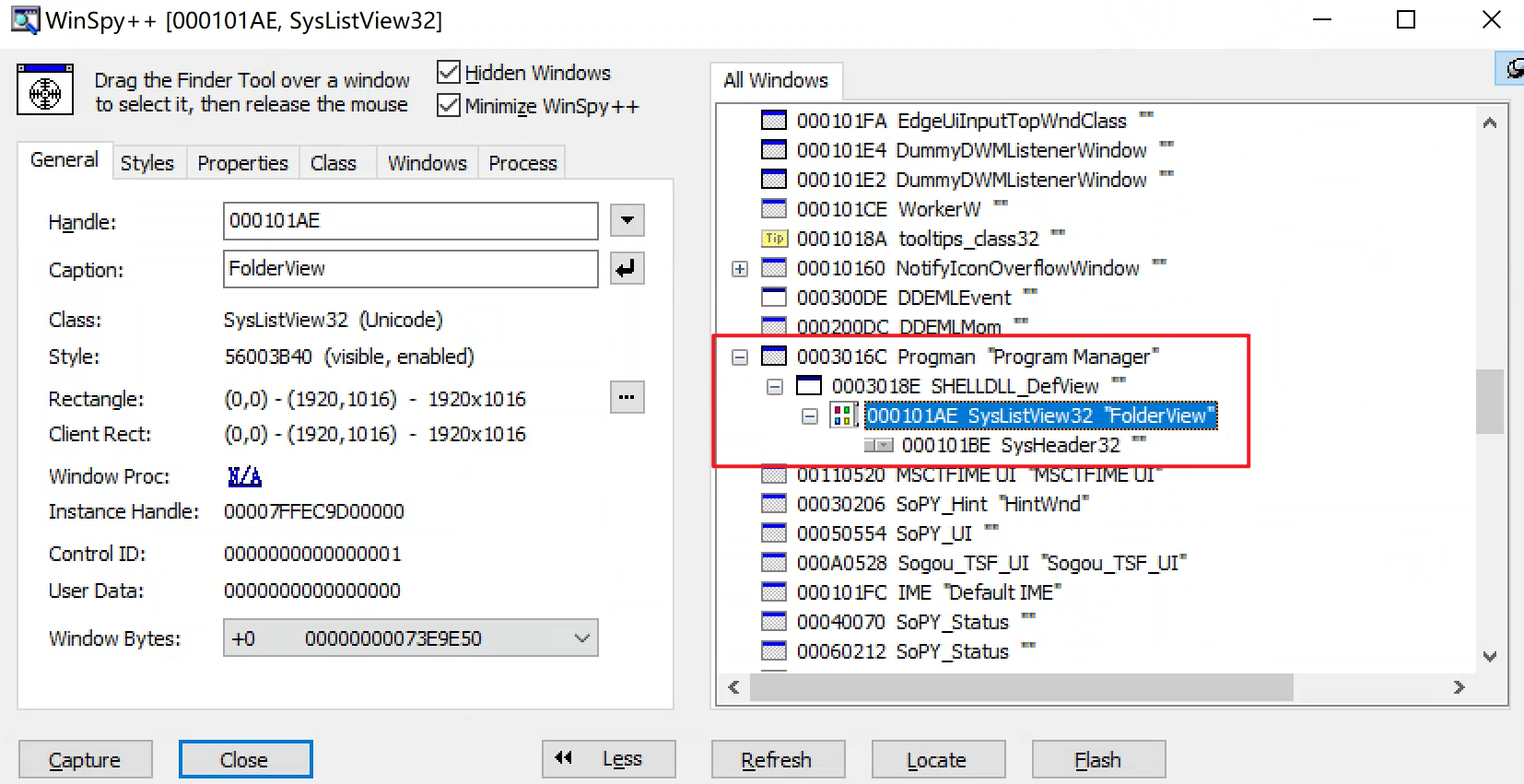The height and width of the screenshot is (784, 1524).
Task: Click the Finder Tool crosshair icon
Action: tap(45, 90)
